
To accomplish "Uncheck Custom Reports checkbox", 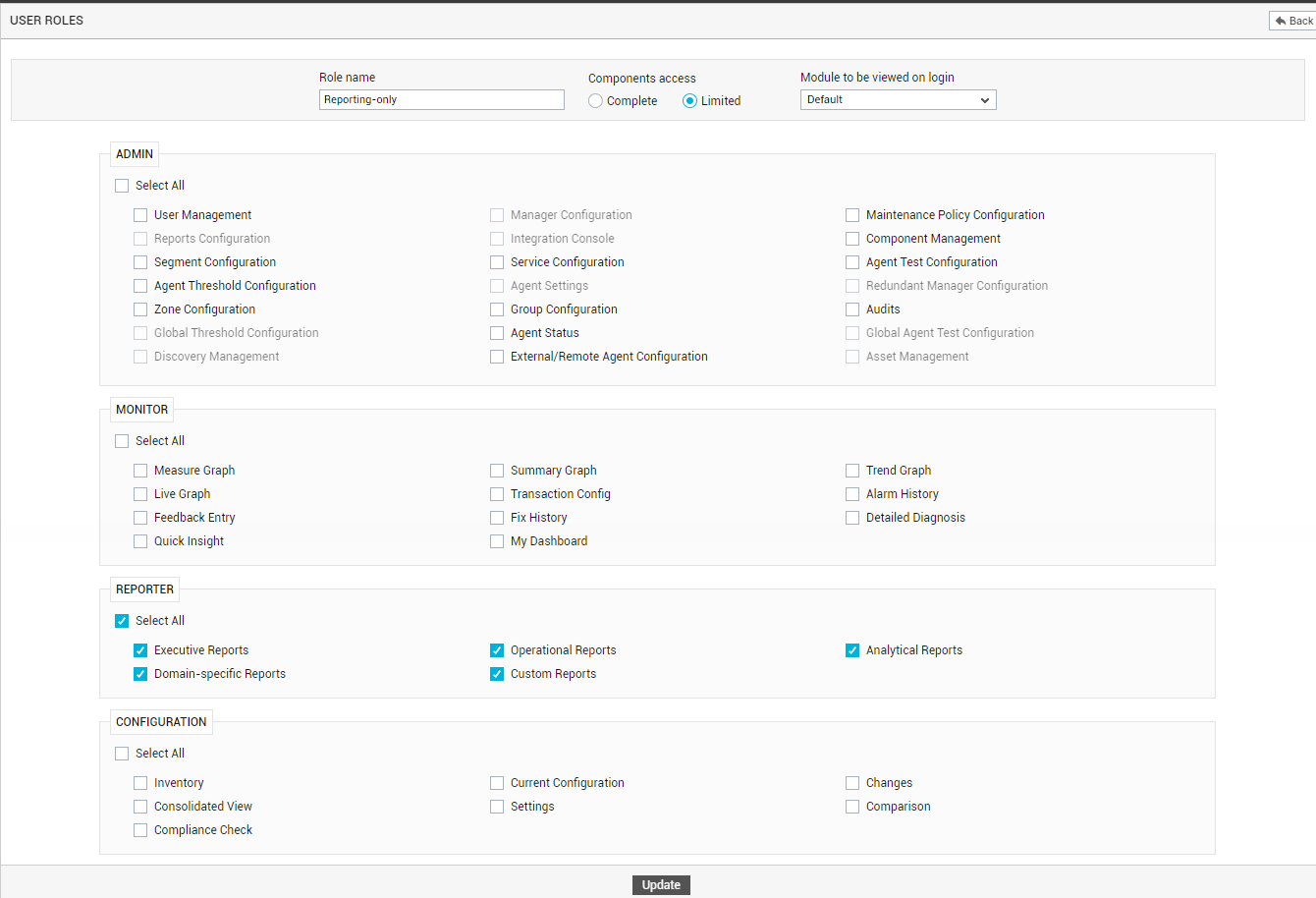I will click(497, 674).
